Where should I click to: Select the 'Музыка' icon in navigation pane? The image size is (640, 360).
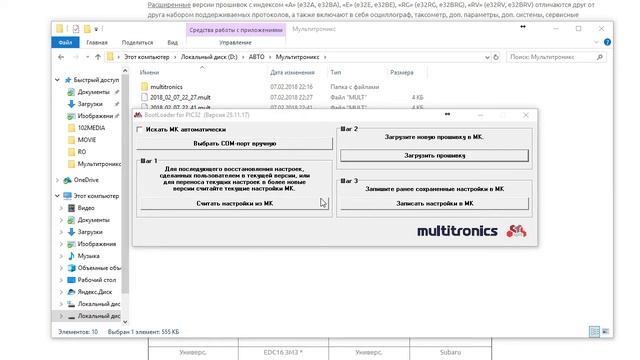point(71,256)
